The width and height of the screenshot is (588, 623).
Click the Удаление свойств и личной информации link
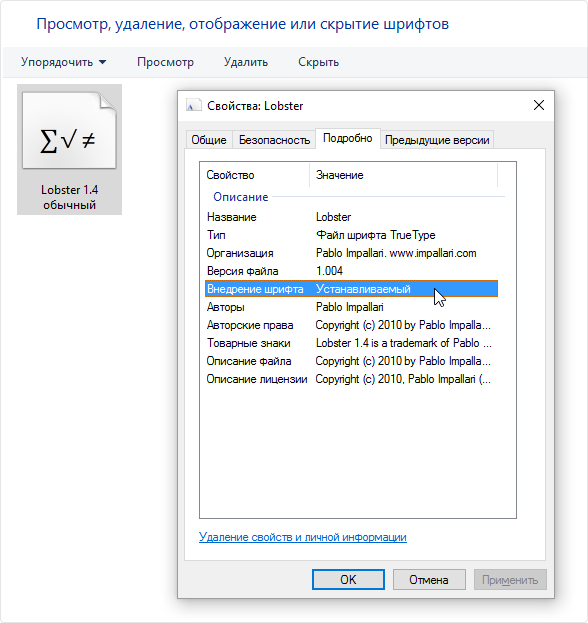[x=303, y=537]
